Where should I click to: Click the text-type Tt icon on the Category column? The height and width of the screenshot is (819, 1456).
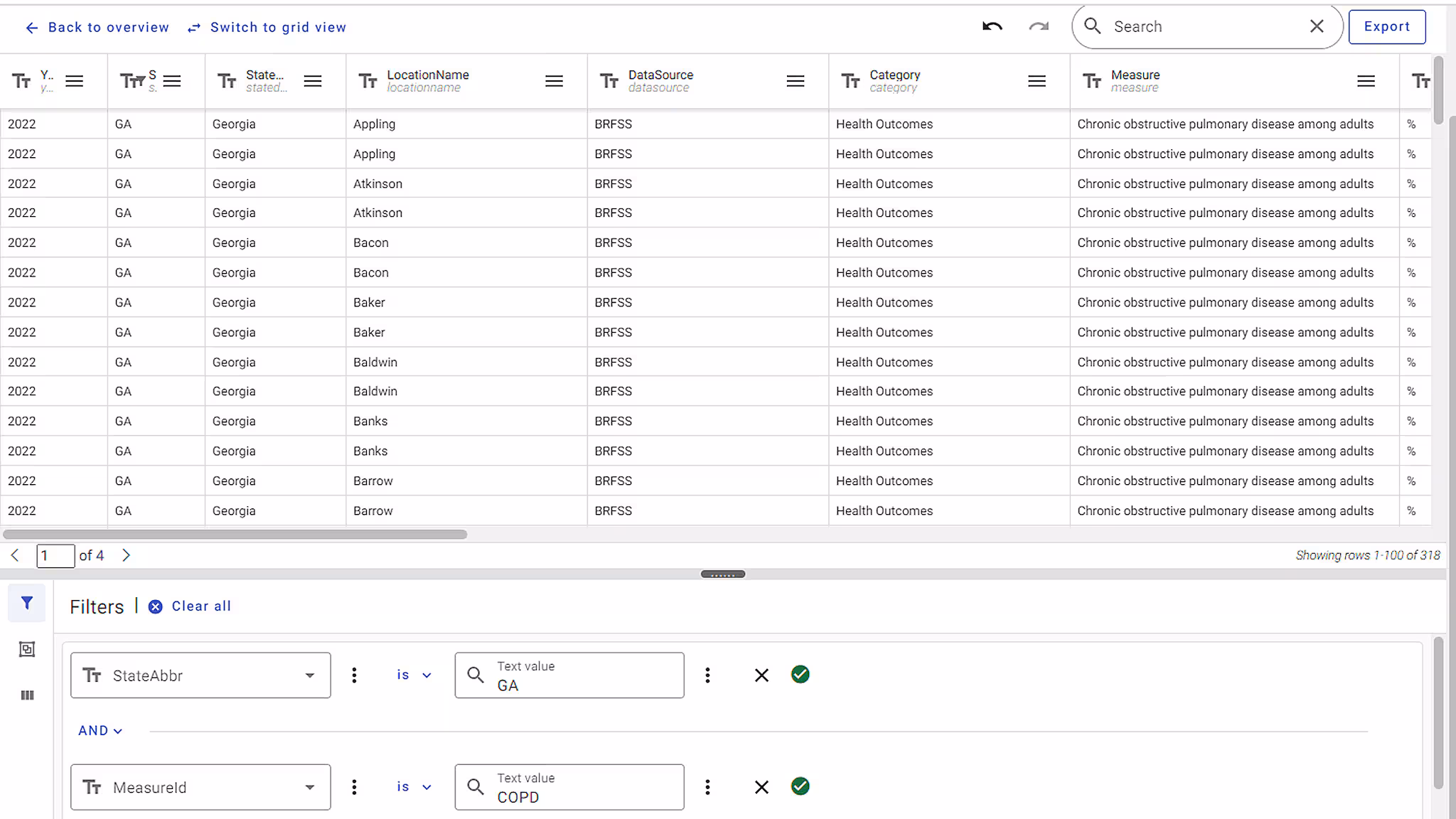click(x=850, y=81)
